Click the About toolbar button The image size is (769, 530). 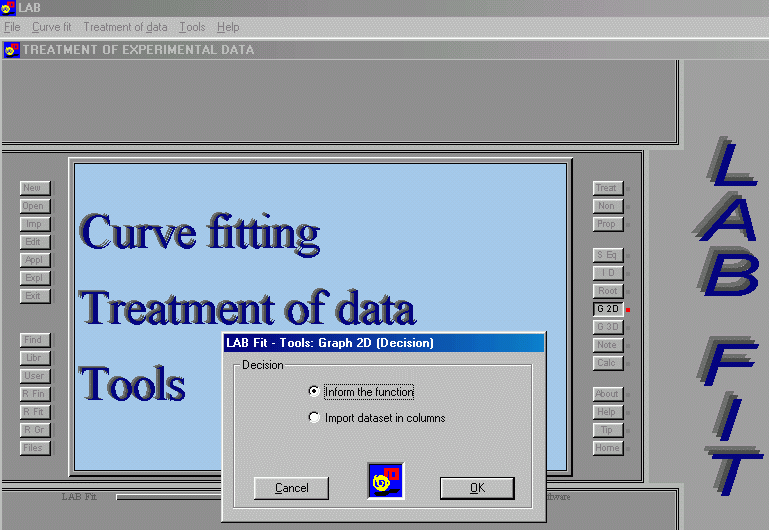coord(608,394)
